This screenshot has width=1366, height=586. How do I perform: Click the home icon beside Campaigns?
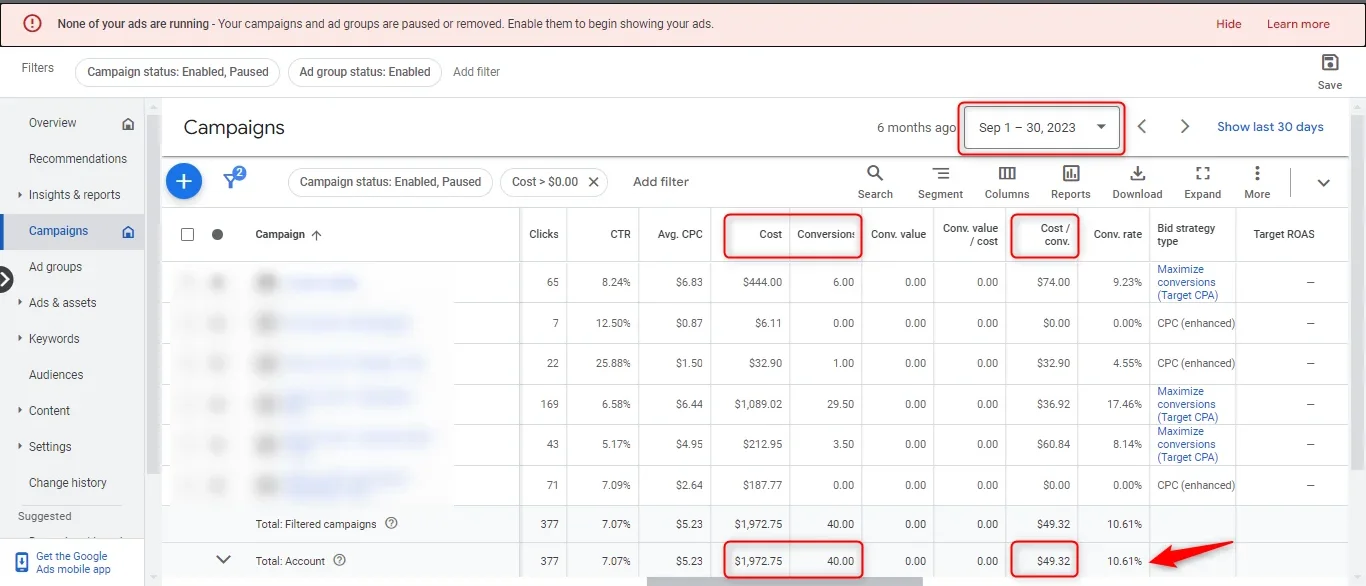pos(128,232)
